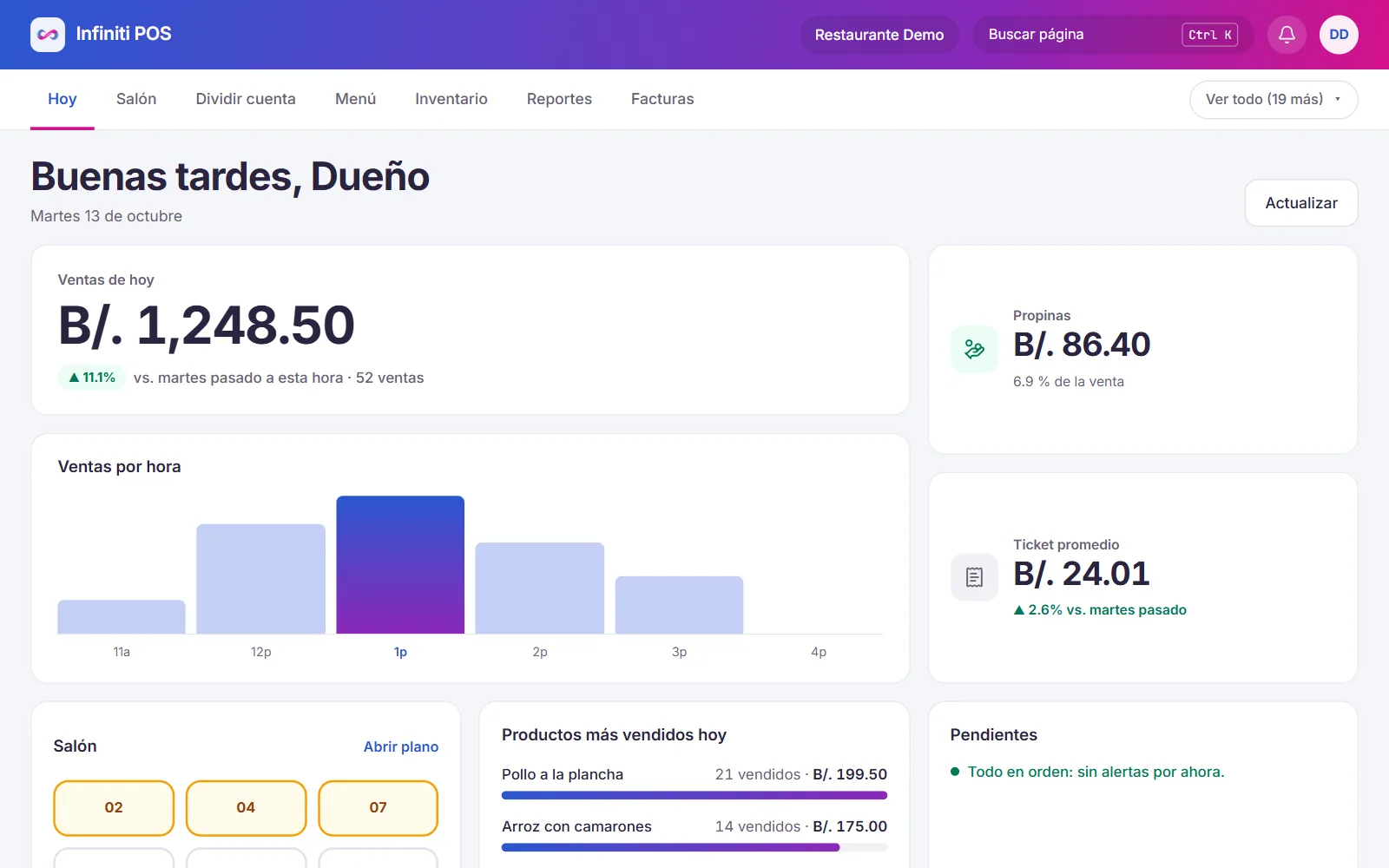1389x868 pixels.
Task: Open the Inventario tab
Action: [x=451, y=99]
